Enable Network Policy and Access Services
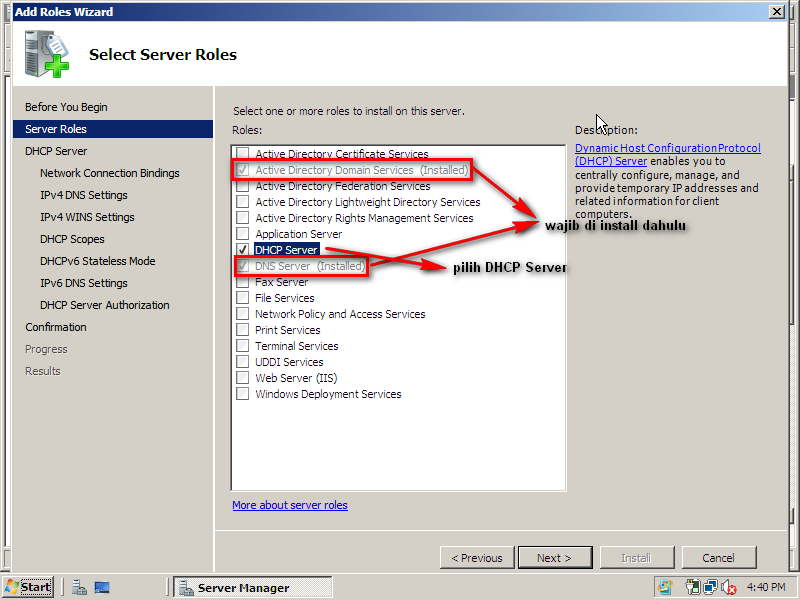Screen dimensions: 800x600 [242, 314]
